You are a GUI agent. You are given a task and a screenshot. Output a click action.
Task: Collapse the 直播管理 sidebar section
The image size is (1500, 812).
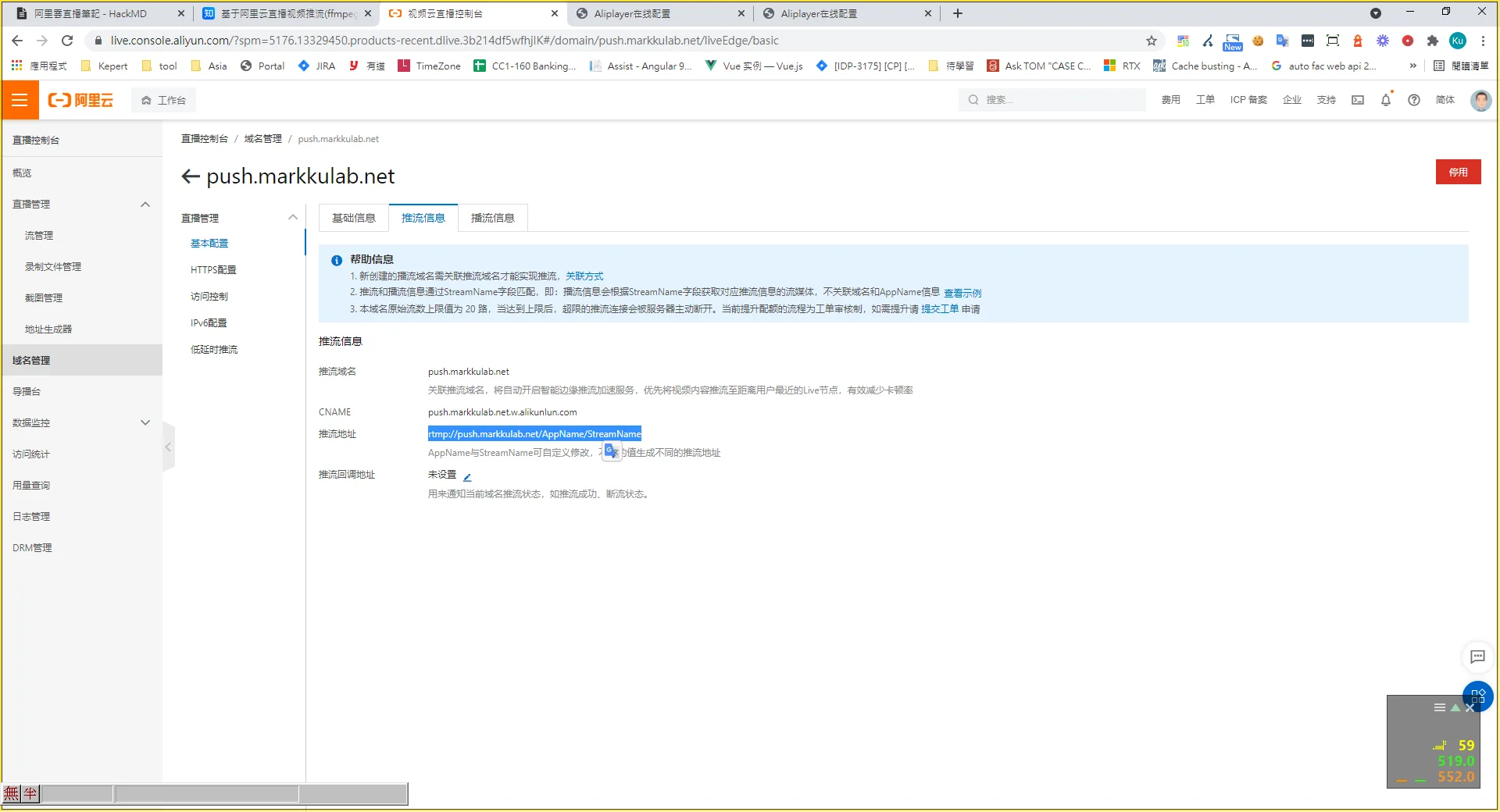pos(145,205)
